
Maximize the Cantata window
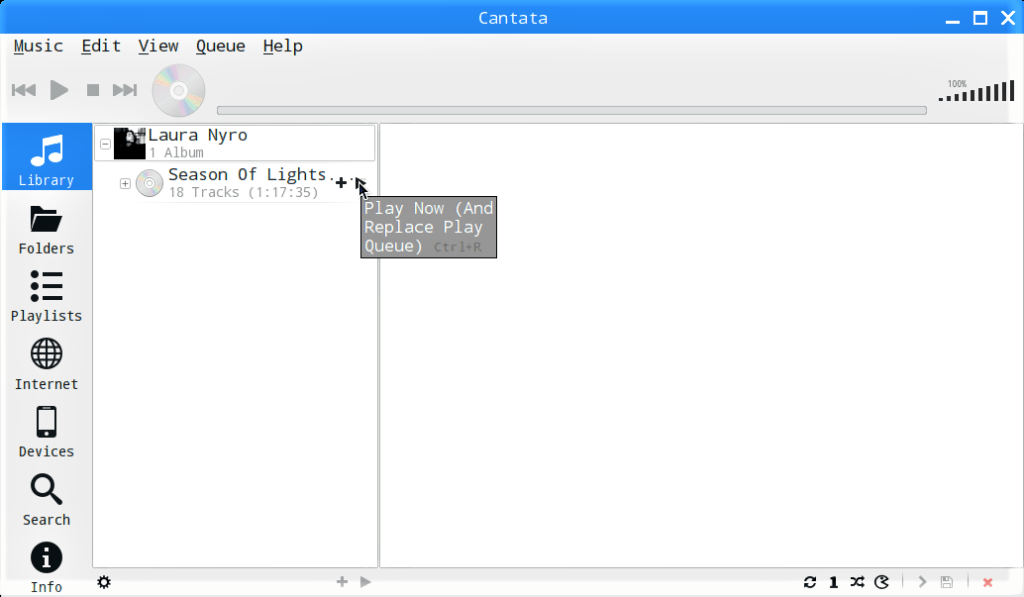click(980, 18)
